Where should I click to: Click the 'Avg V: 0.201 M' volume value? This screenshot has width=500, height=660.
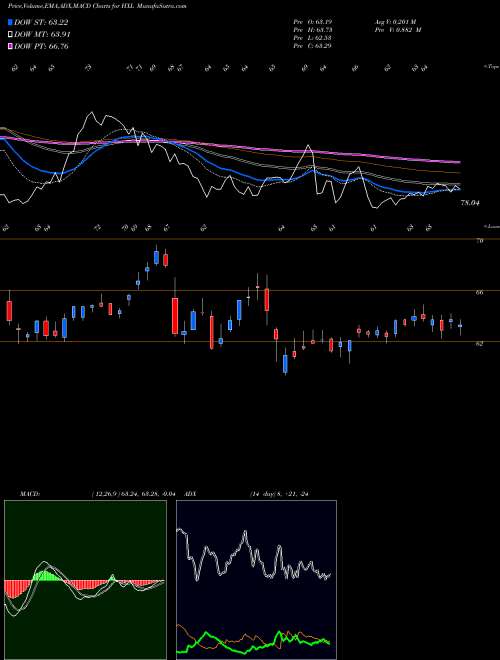coord(394,22)
